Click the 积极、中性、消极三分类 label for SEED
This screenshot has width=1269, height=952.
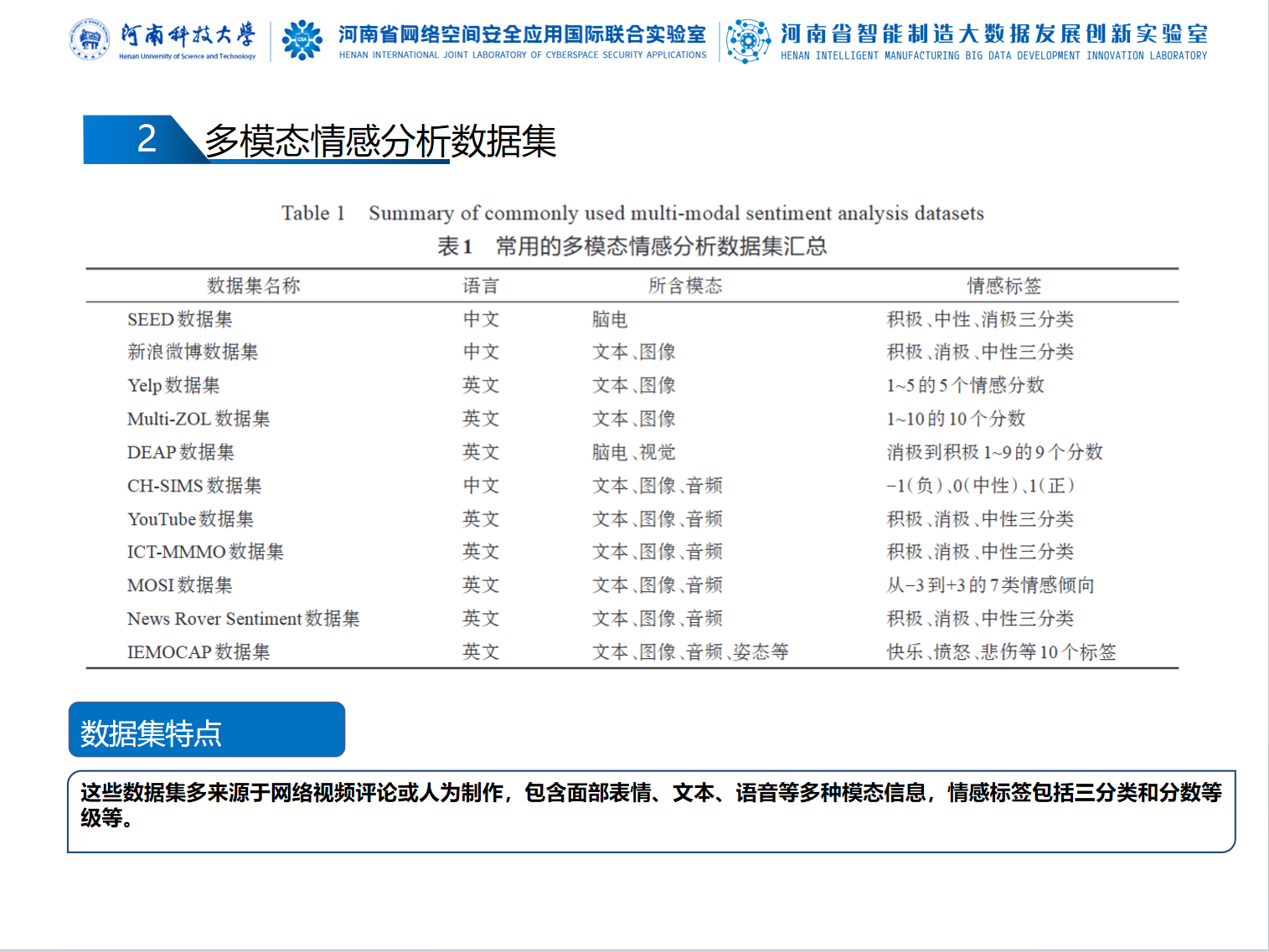point(980,319)
